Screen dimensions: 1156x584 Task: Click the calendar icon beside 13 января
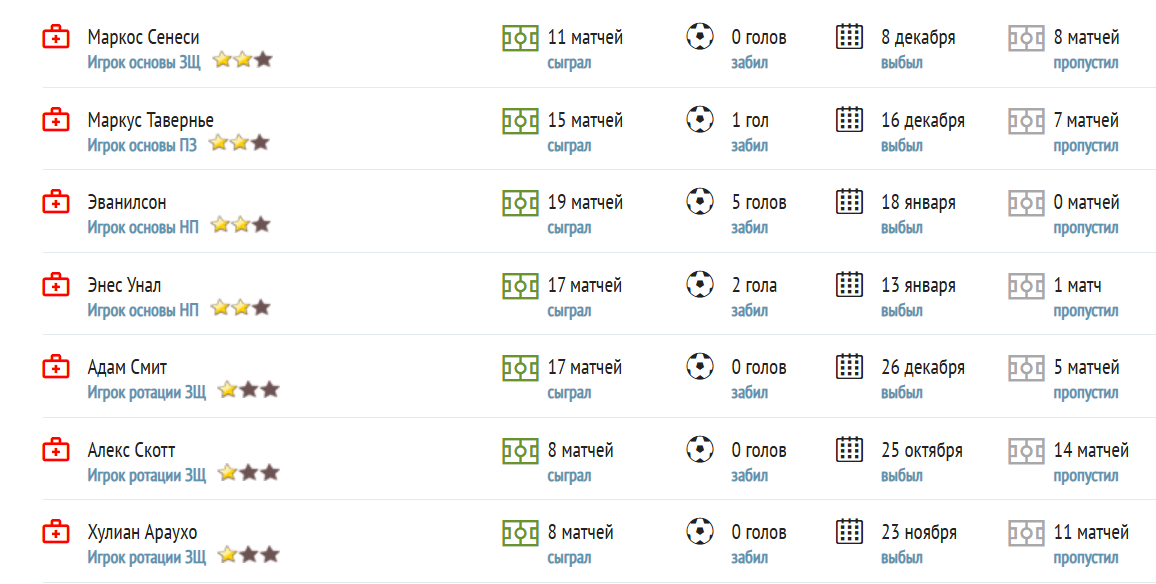pyautogui.click(x=849, y=284)
